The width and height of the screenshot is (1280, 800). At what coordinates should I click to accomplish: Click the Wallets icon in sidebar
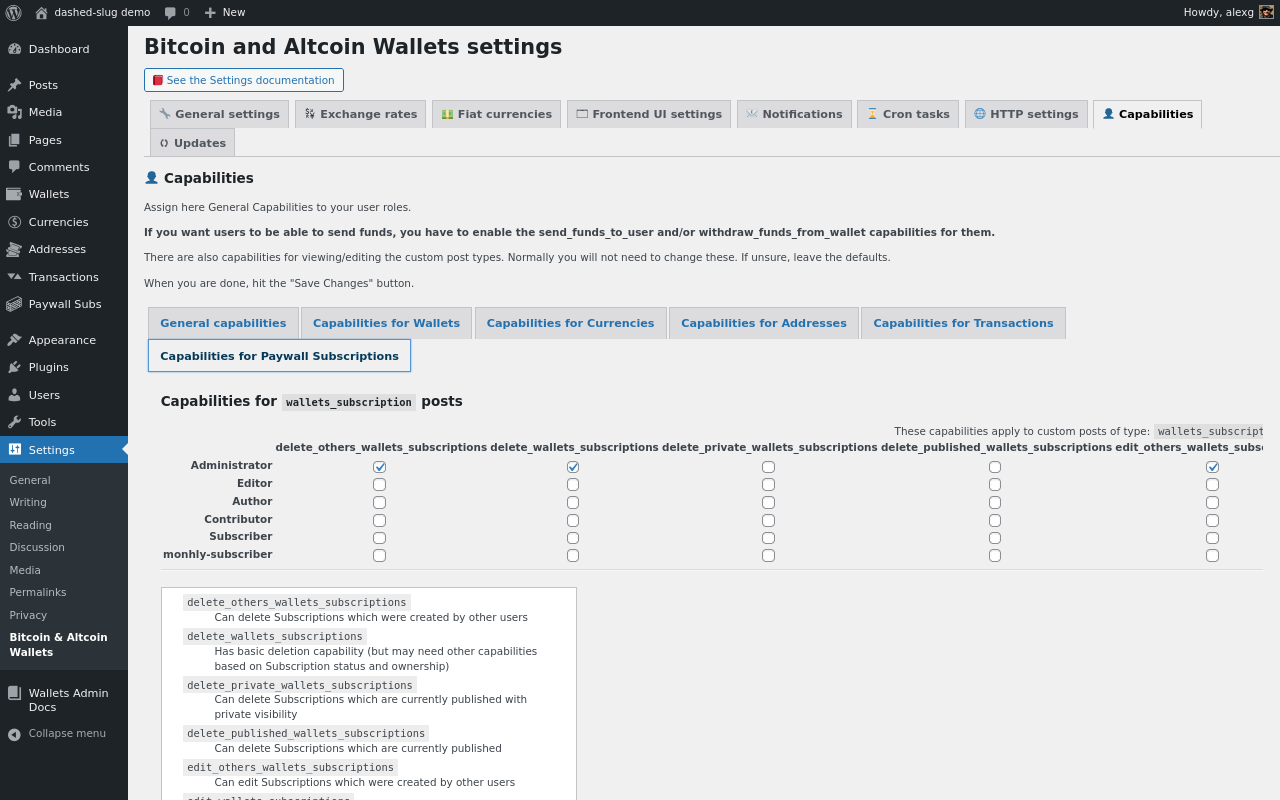(x=14, y=194)
